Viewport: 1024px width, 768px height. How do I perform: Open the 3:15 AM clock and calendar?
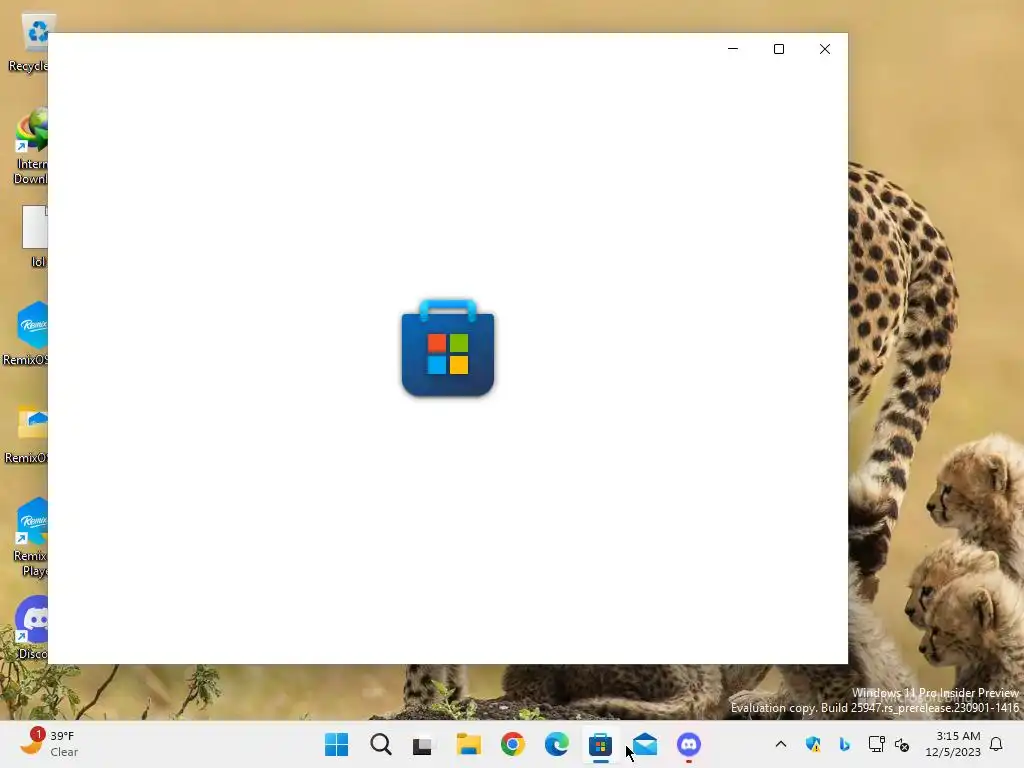953,744
